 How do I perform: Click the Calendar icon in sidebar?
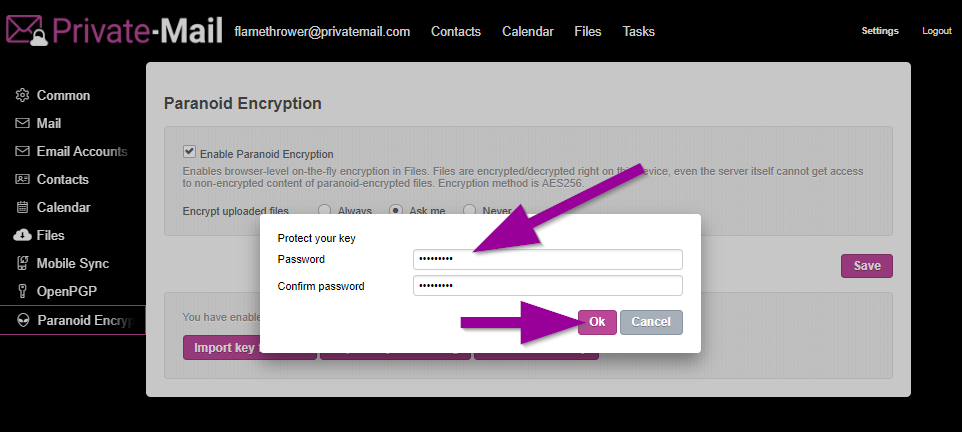(22, 208)
